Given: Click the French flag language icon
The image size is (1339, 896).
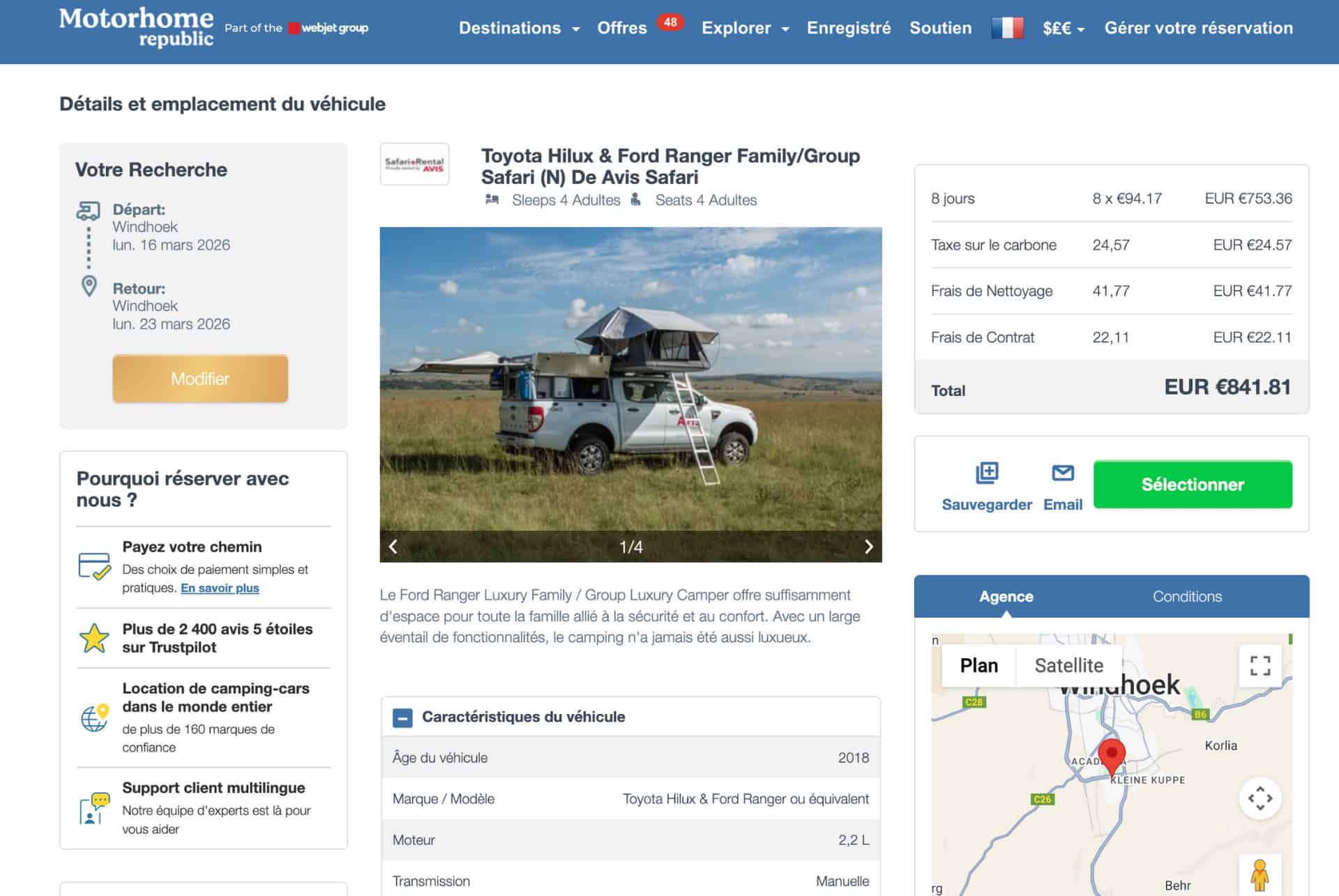Looking at the screenshot, I should pos(1008,28).
